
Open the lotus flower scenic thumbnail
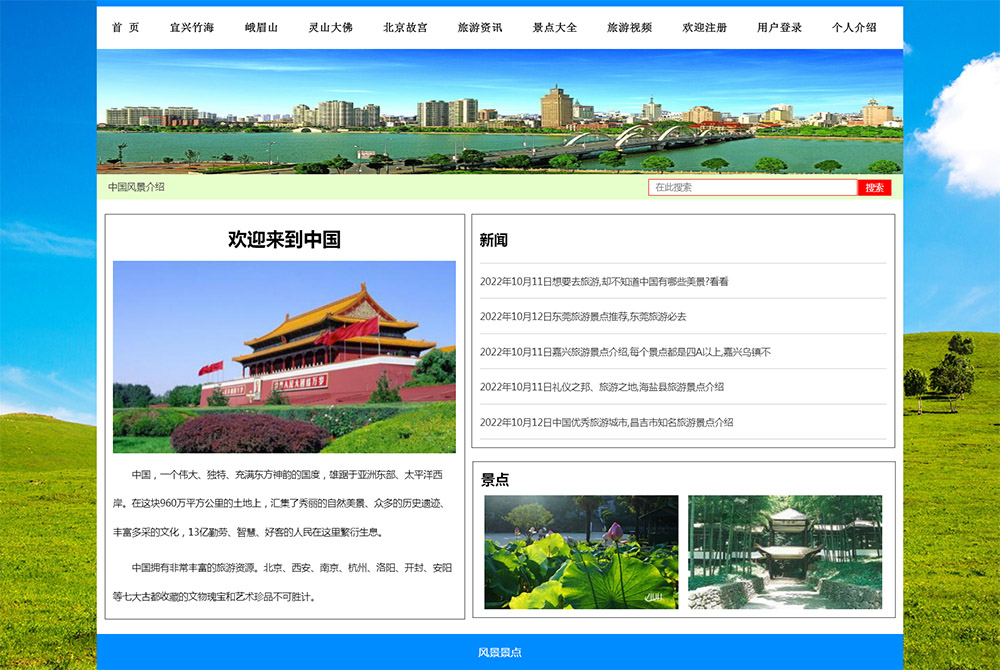[x=581, y=552]
